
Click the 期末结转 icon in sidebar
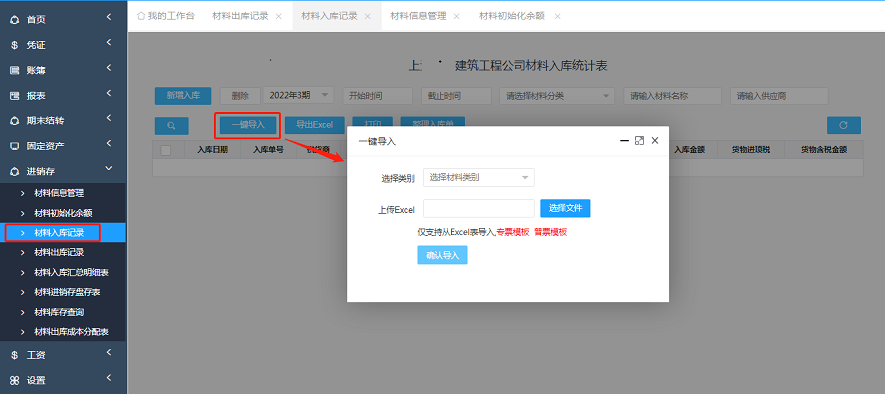pos(15,121)
